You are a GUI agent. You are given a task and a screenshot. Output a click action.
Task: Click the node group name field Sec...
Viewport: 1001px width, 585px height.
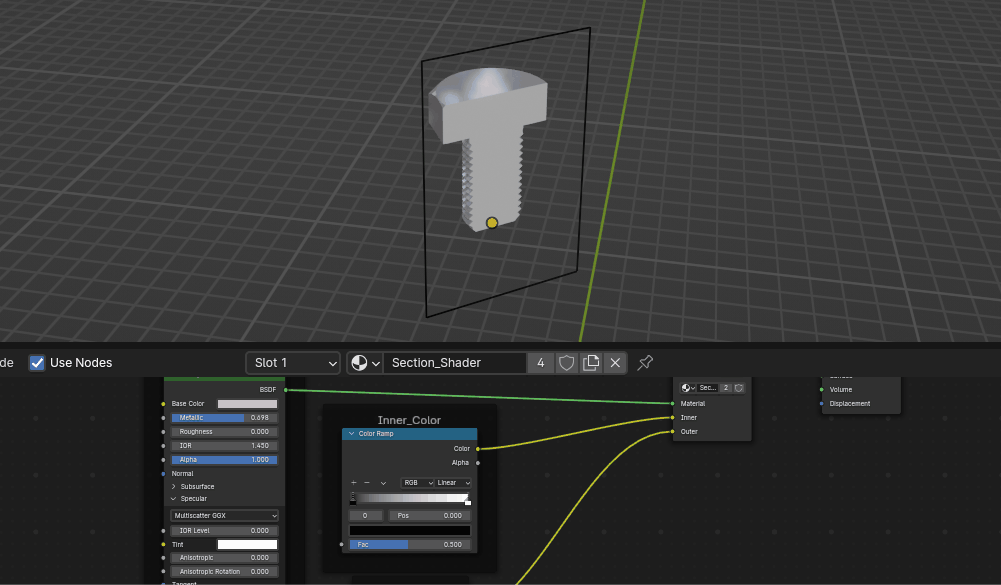pos(708,388)
